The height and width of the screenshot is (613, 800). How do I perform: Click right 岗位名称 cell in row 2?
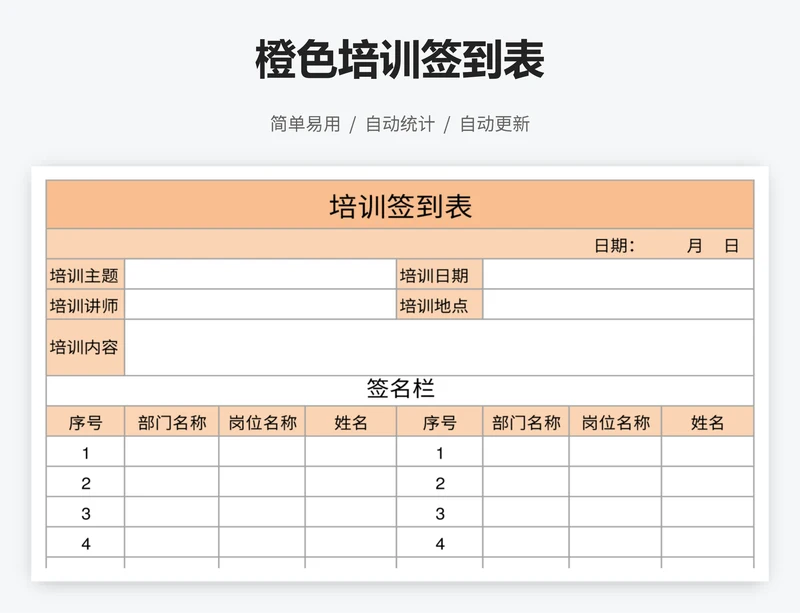click(615, 482)
